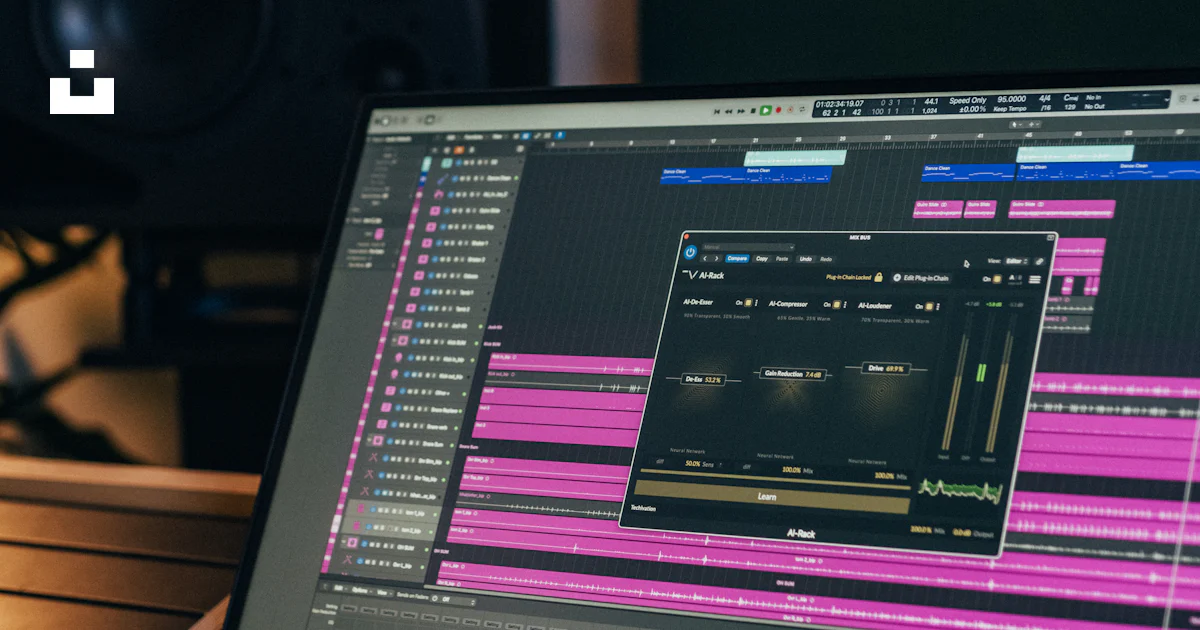Open the tracks area View menu

(497, 137)
